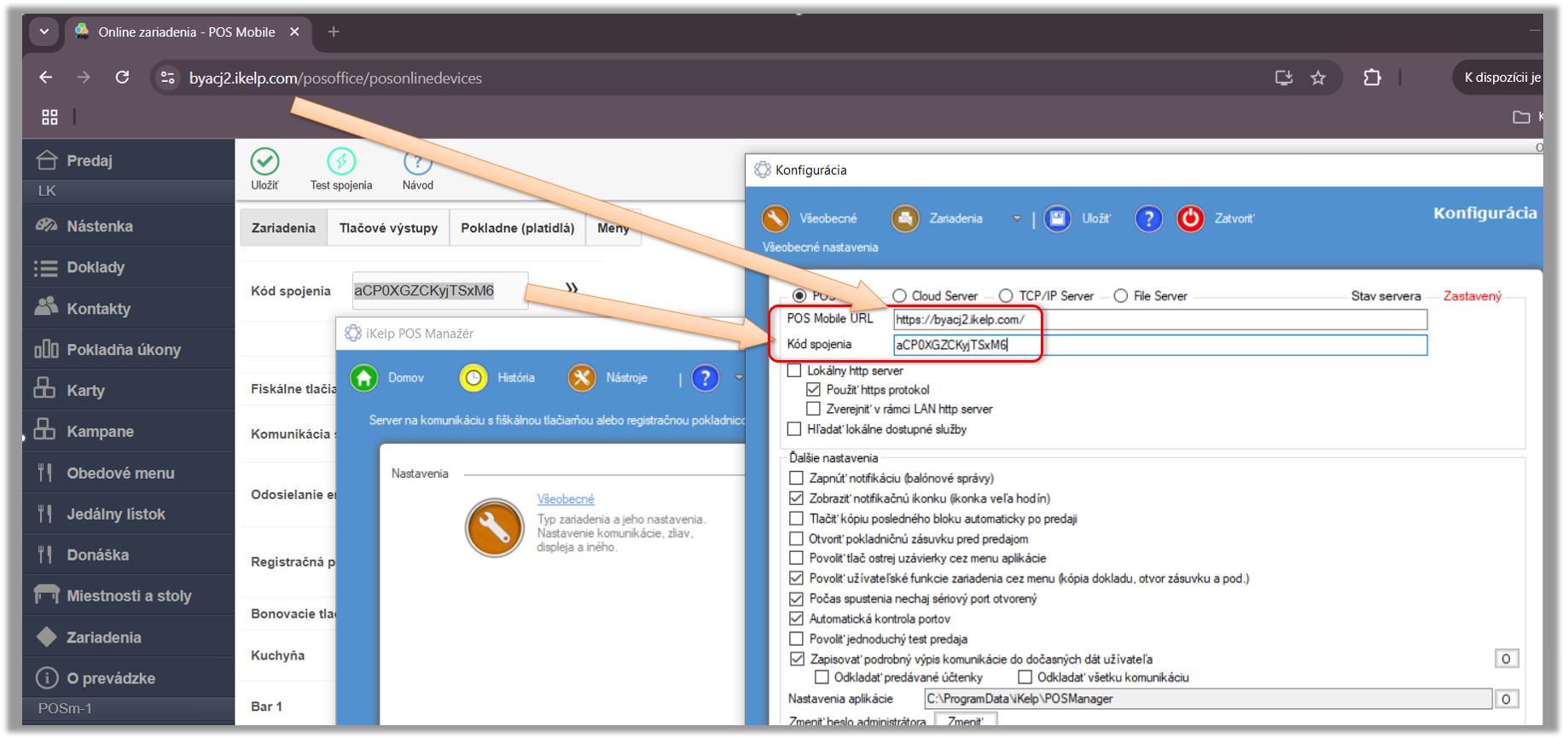Open Všeobecné settings wrench icon in Konfigurácia
The width and height of the screenshot is (1568, 738).
tap(775, 218)
